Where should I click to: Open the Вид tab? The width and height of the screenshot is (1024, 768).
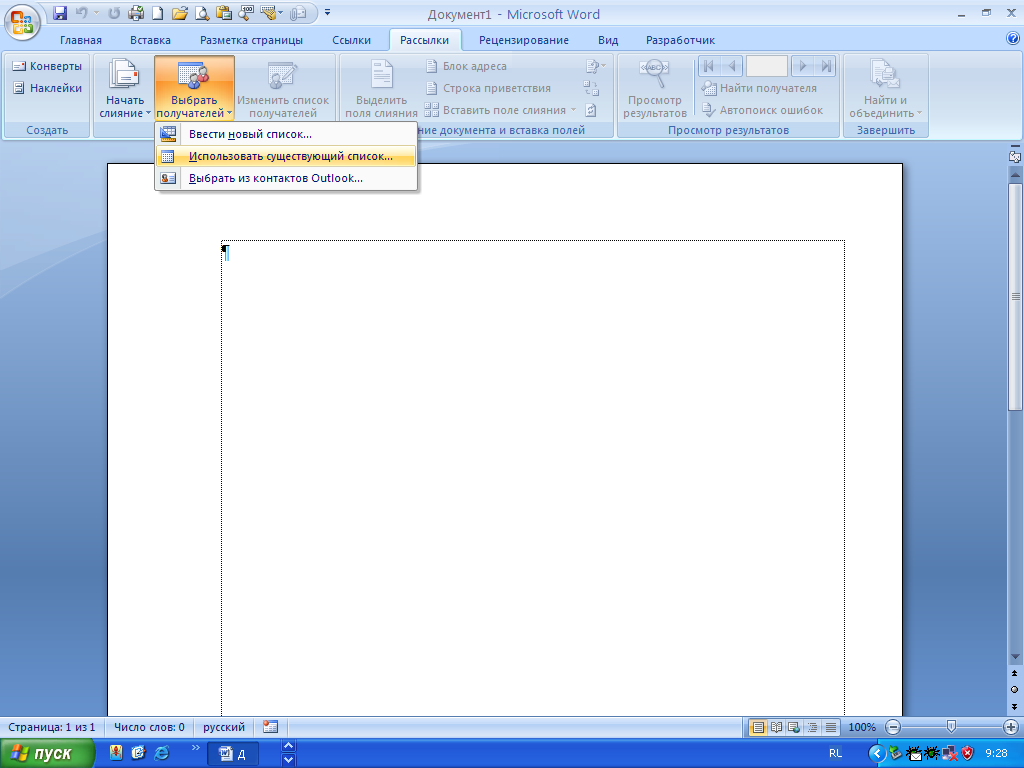(608, 40)
